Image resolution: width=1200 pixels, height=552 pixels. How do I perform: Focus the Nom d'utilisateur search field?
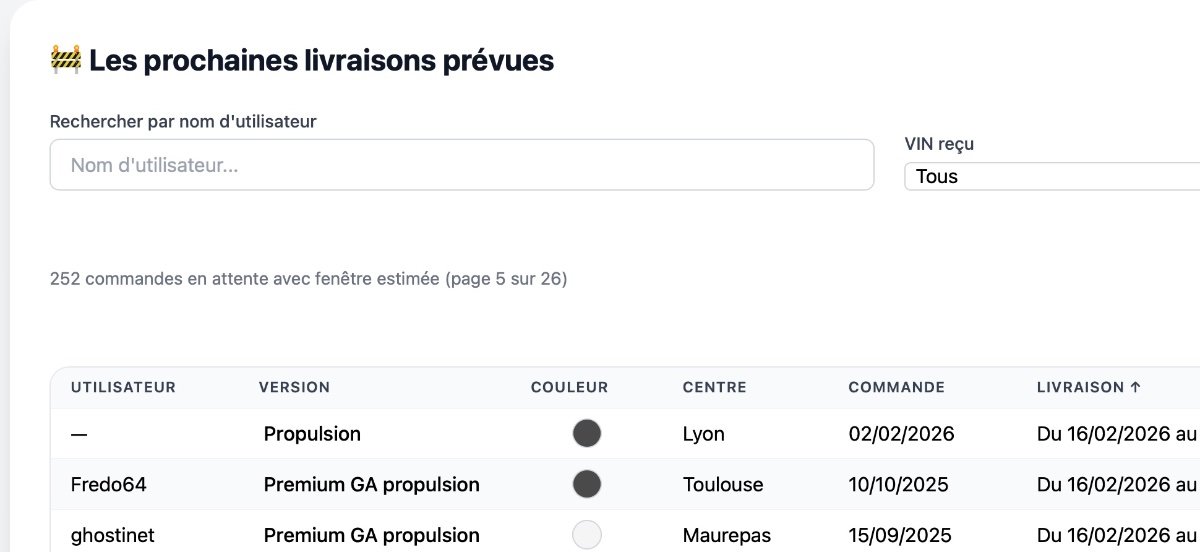coord(461,165)
